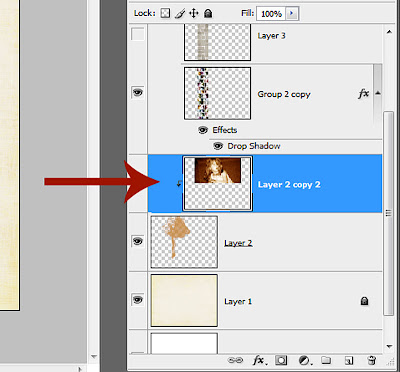Create a new group folder

point(326,360)
